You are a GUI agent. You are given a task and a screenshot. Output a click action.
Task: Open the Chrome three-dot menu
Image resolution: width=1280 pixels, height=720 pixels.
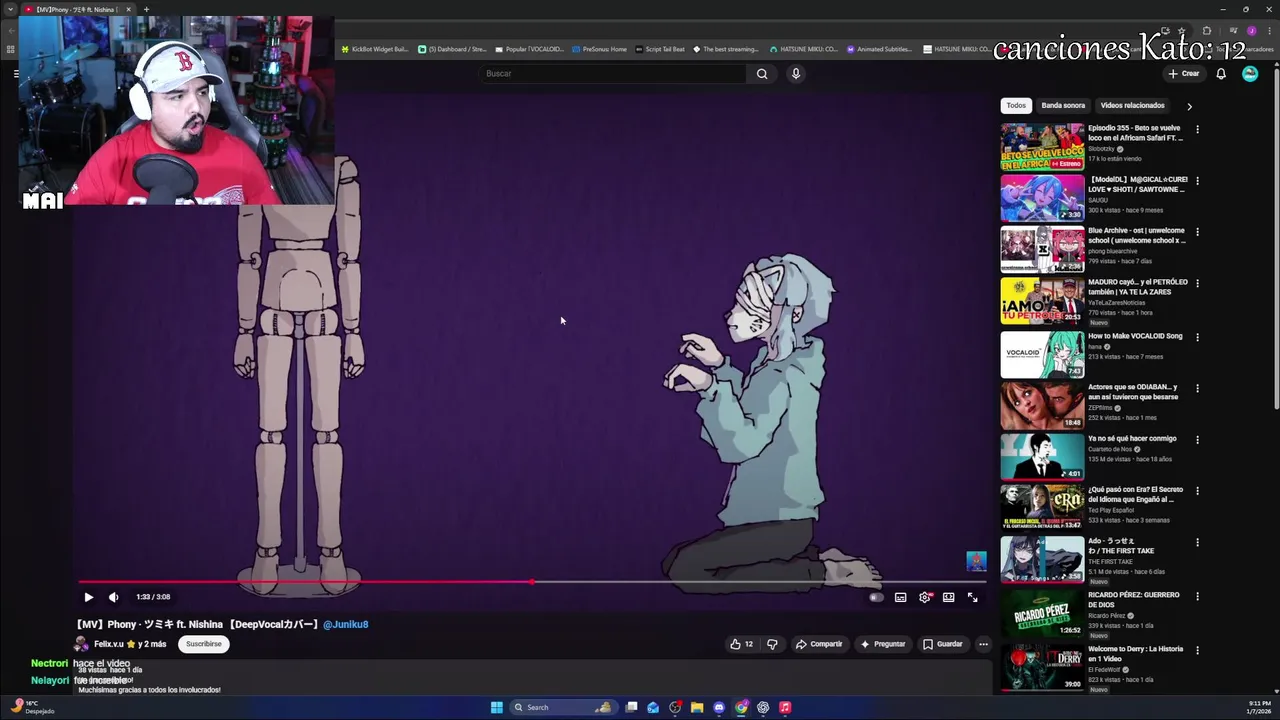click(1270, 31)
